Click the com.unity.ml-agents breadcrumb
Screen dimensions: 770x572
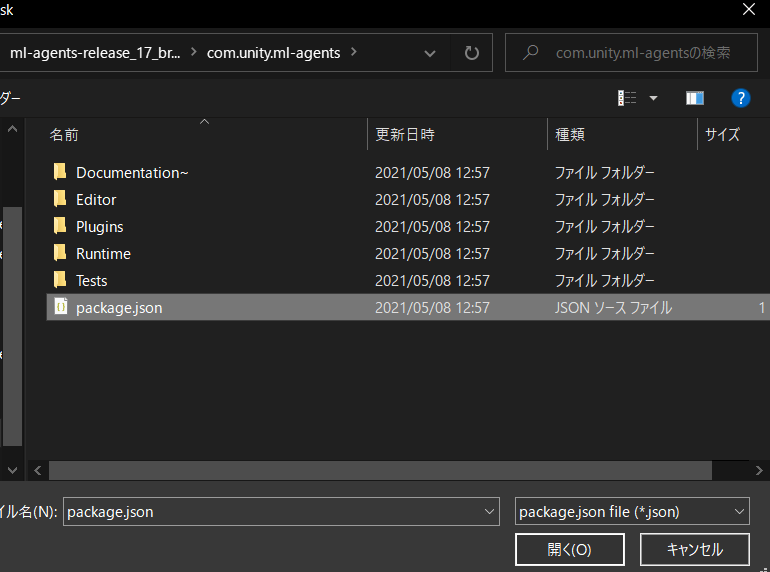pyautogui.click(x=273, y=53)
